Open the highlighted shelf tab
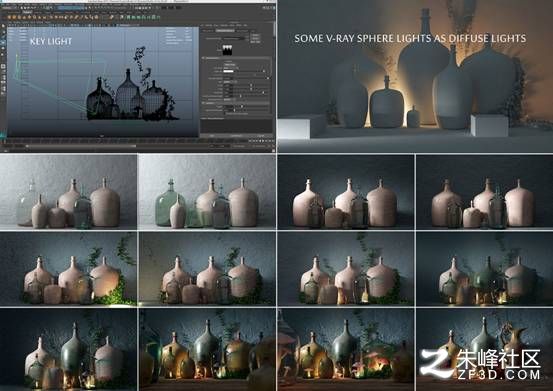 coord(27,12)
